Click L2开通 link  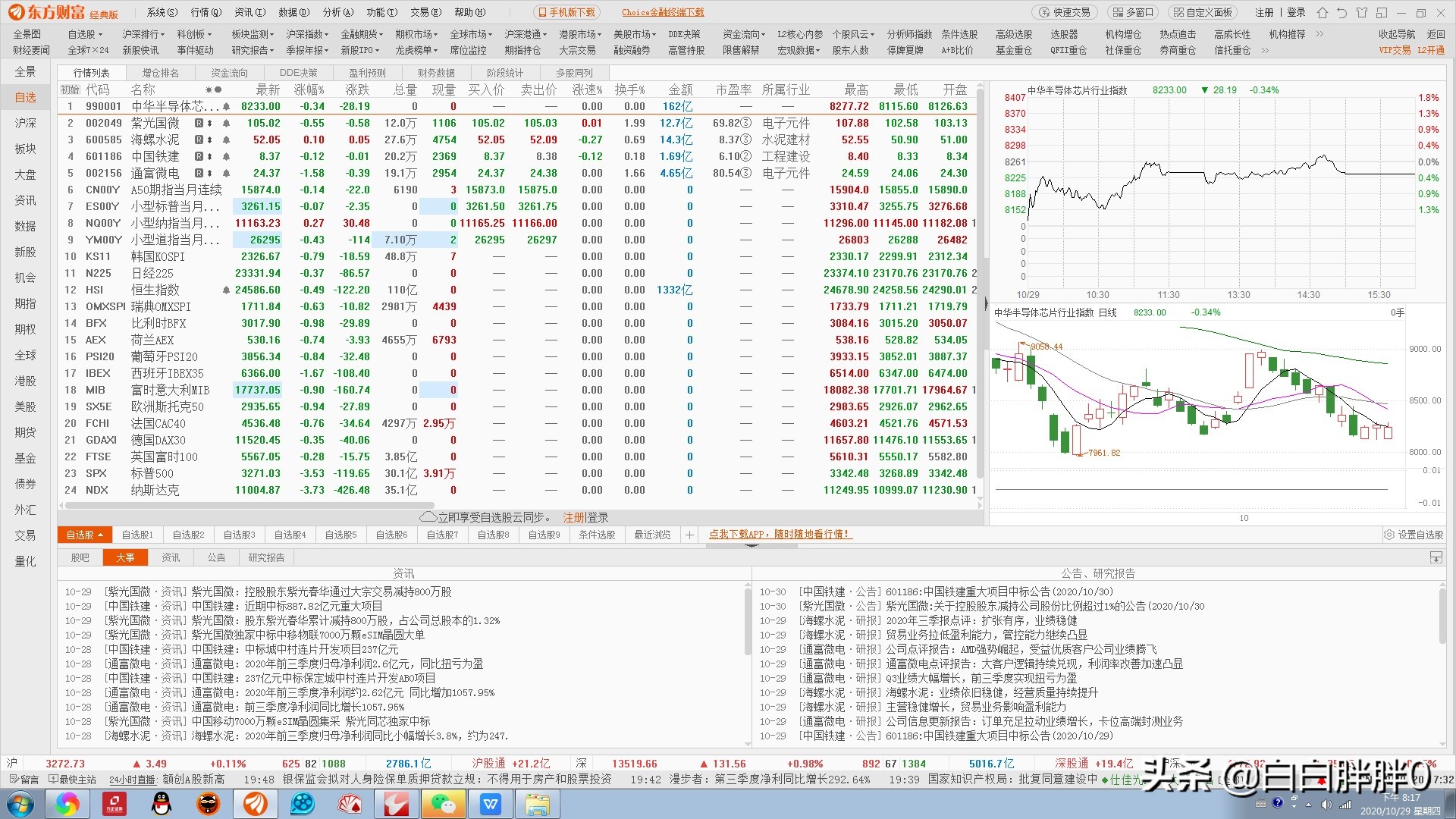coord(1431,50)
